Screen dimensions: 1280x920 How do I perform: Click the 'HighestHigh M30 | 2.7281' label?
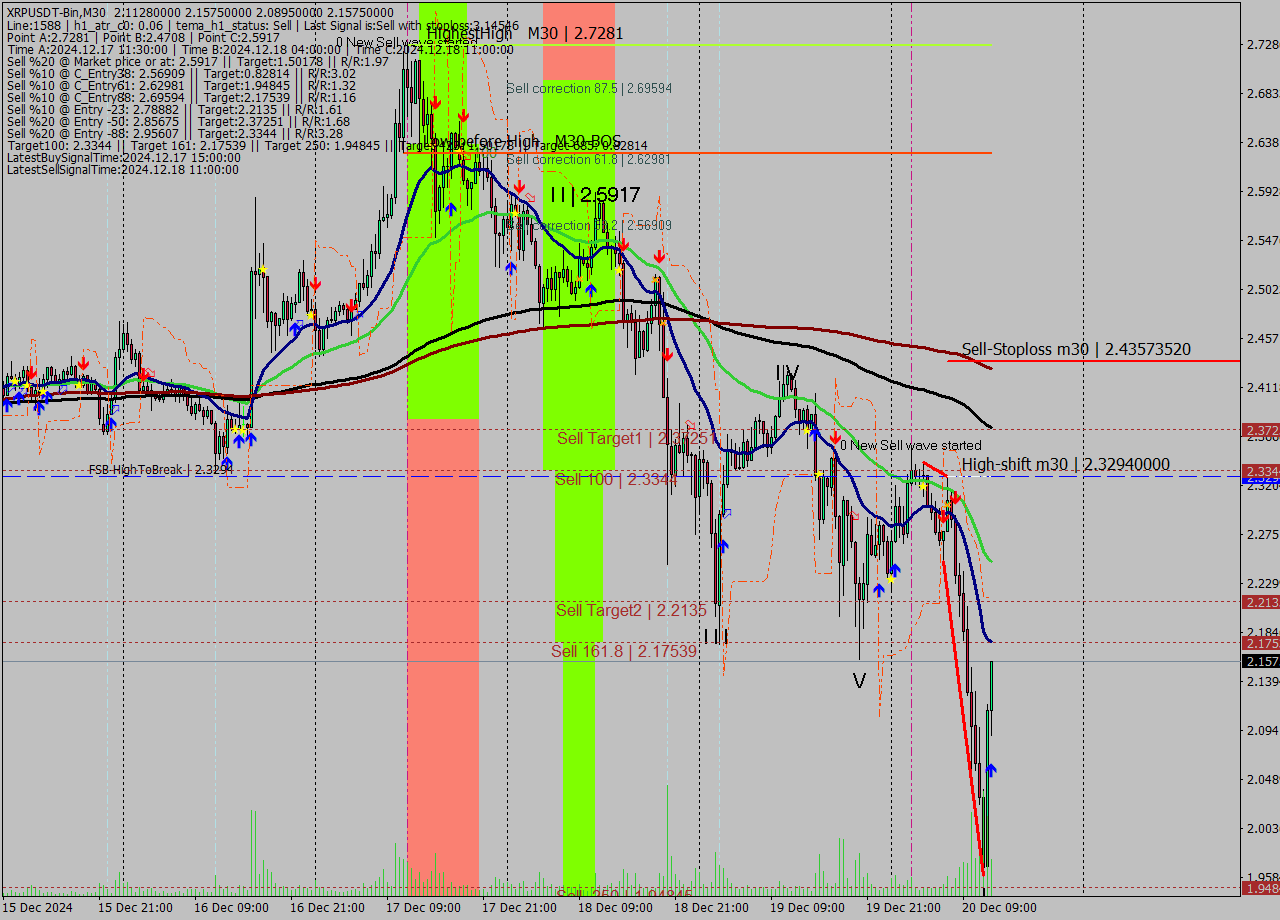click(x=525, y=33)
